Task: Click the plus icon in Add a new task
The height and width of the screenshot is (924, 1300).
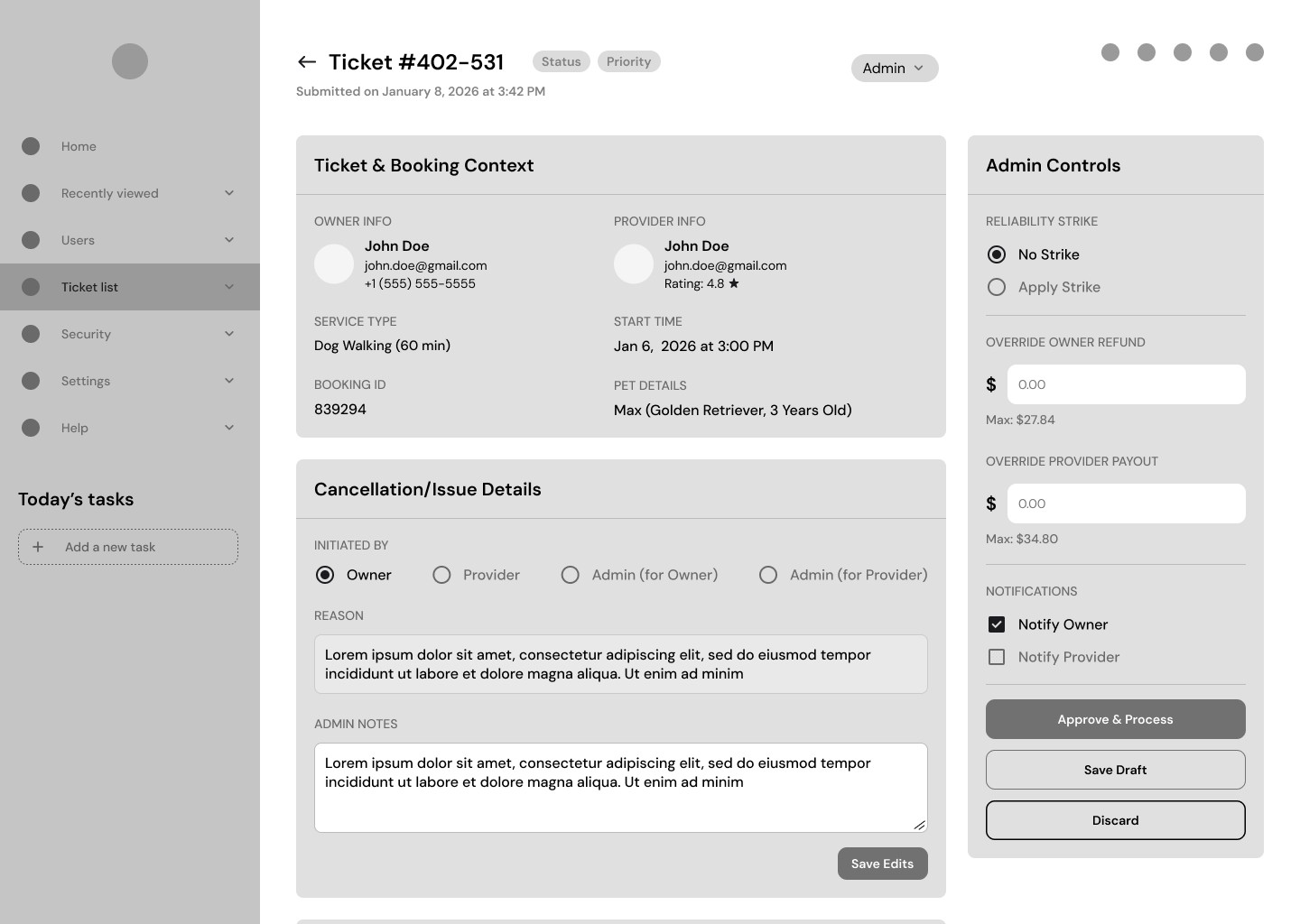Action: pyautogui.click(x=38, y=547)
